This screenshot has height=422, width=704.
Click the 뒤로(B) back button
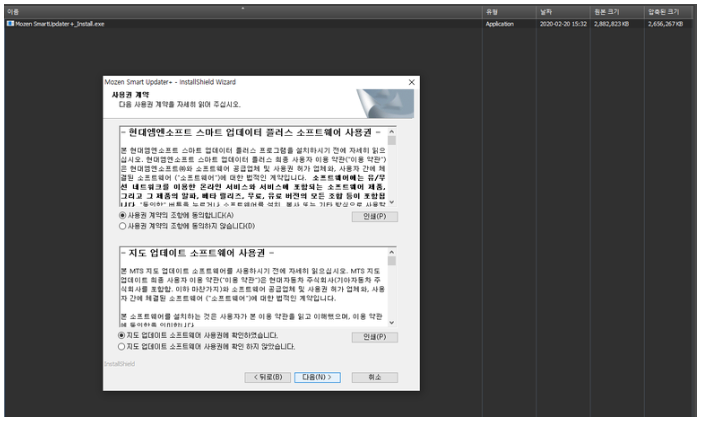268,378
